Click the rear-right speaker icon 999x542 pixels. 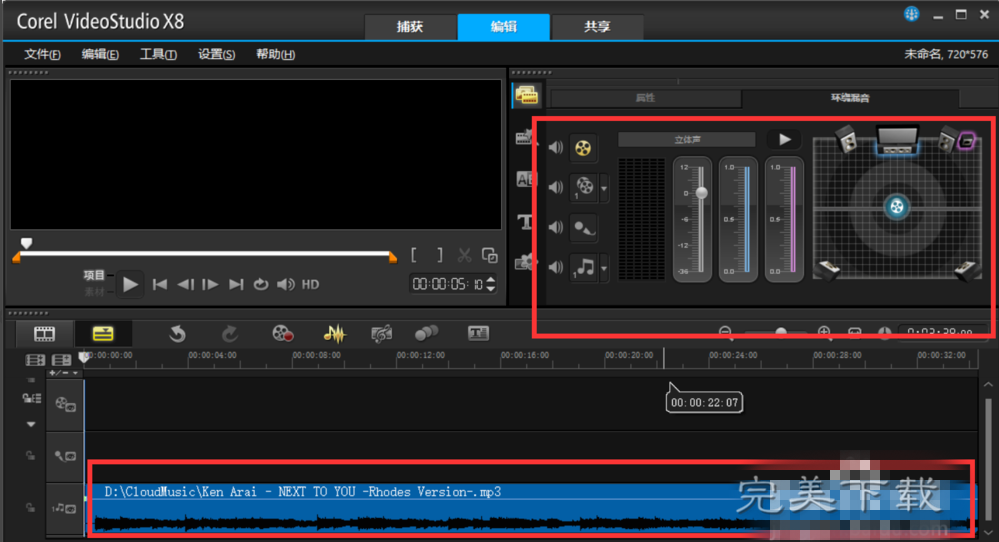966,269
